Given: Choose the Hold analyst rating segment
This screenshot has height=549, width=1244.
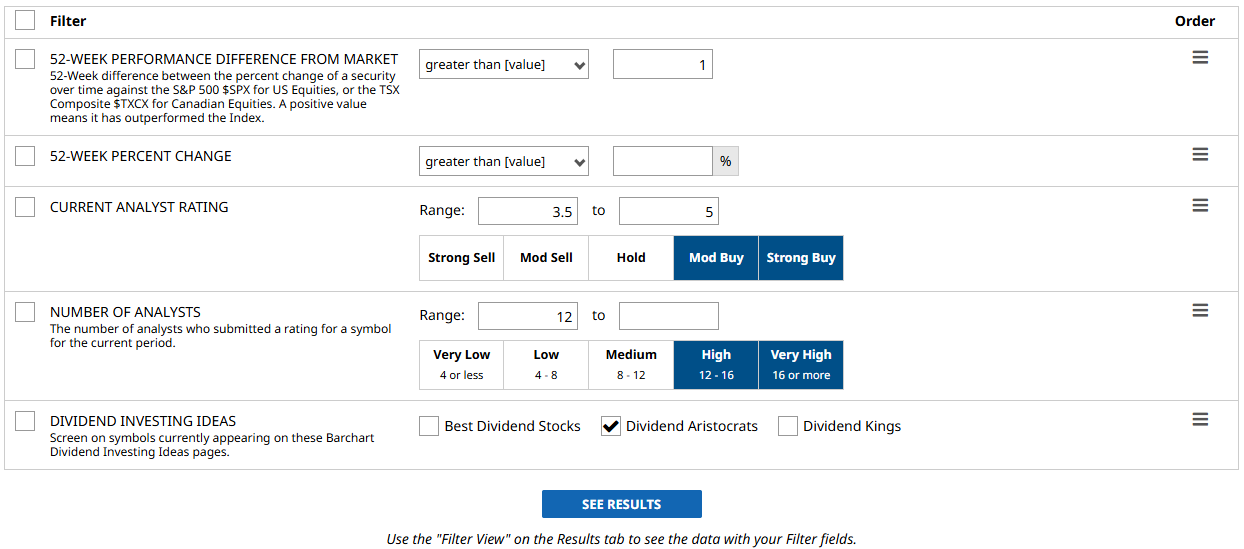Looking at the screenshot, I should (631, 258).
